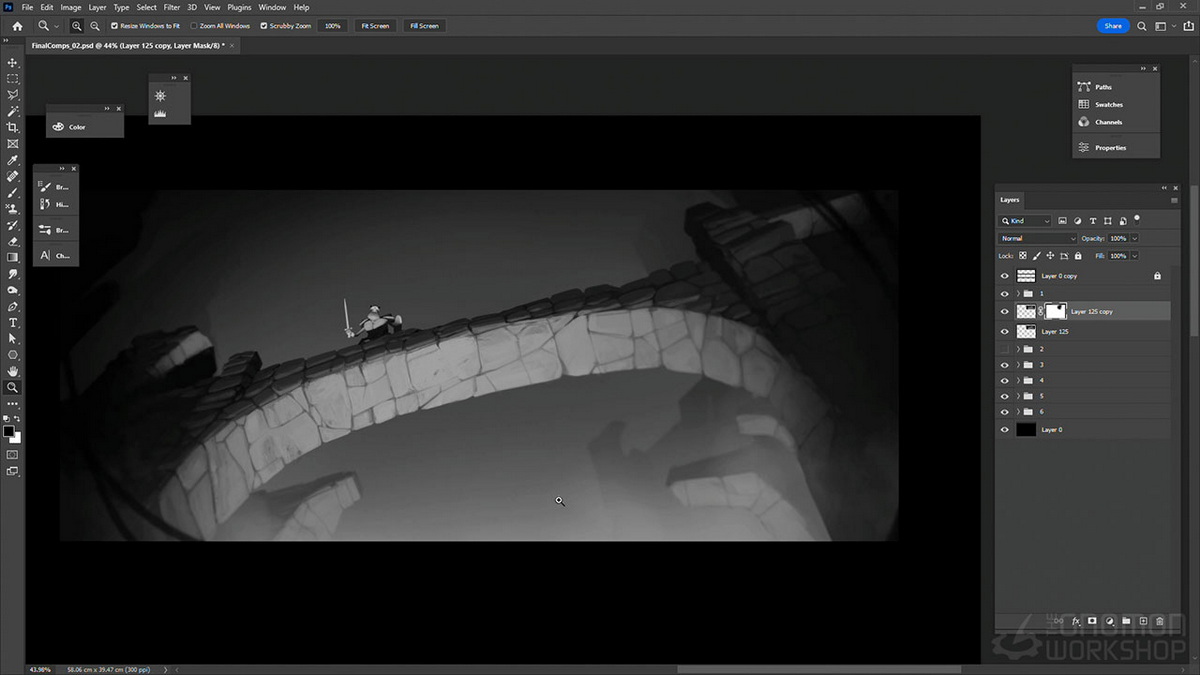Expand layer group 1
1200x675 pixels.
click(1018, 294)
